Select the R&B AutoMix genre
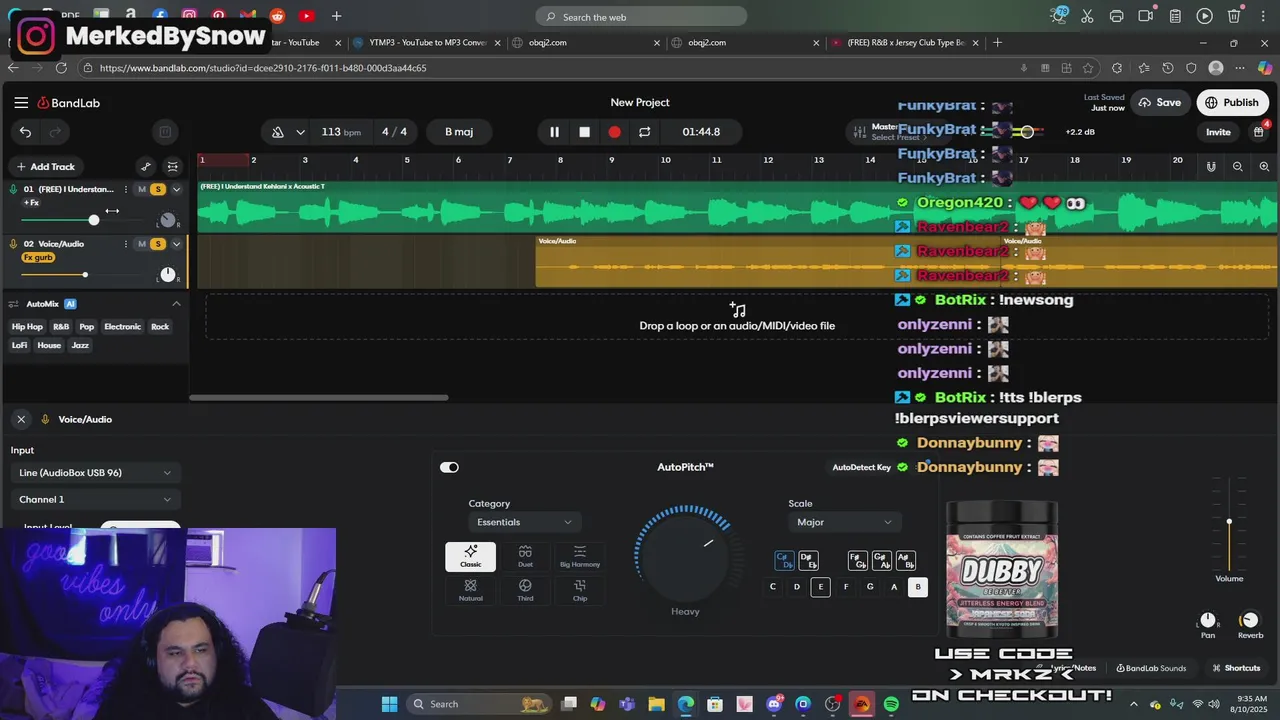This screenshot has height=720, width=1280. click(x=61, y=327)
